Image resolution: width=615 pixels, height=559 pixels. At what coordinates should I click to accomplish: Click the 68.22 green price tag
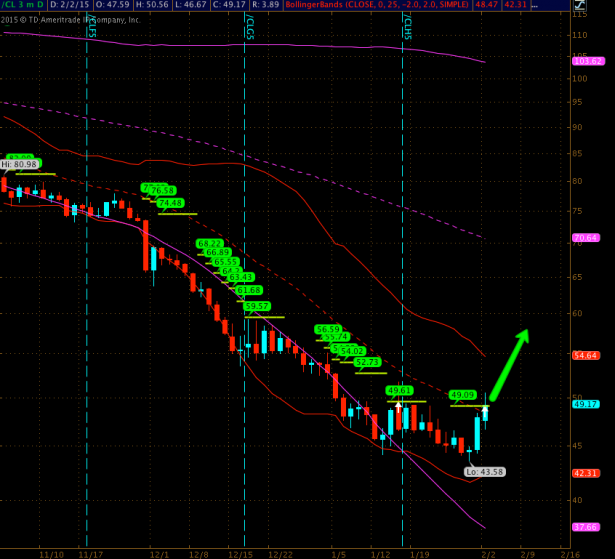point(210,243)
